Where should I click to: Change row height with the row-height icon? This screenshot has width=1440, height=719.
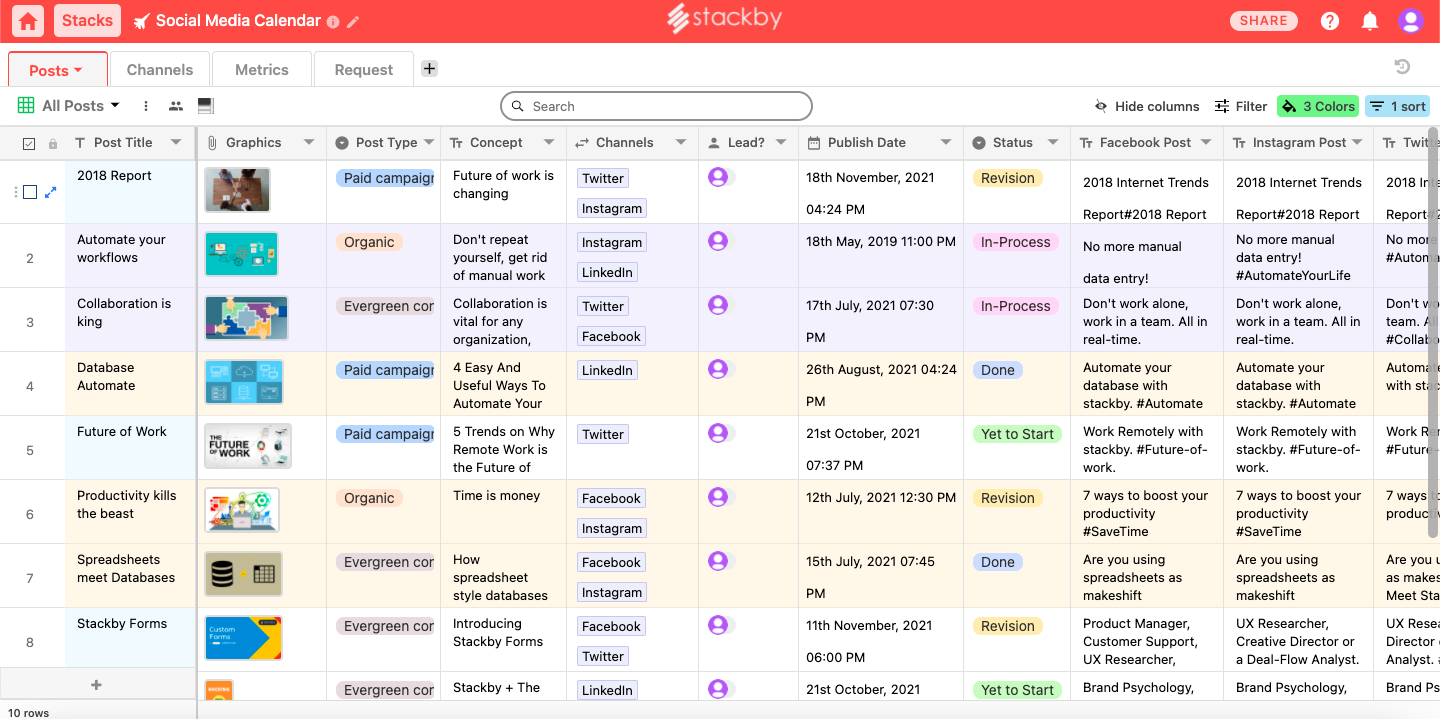tap(205, 106)
